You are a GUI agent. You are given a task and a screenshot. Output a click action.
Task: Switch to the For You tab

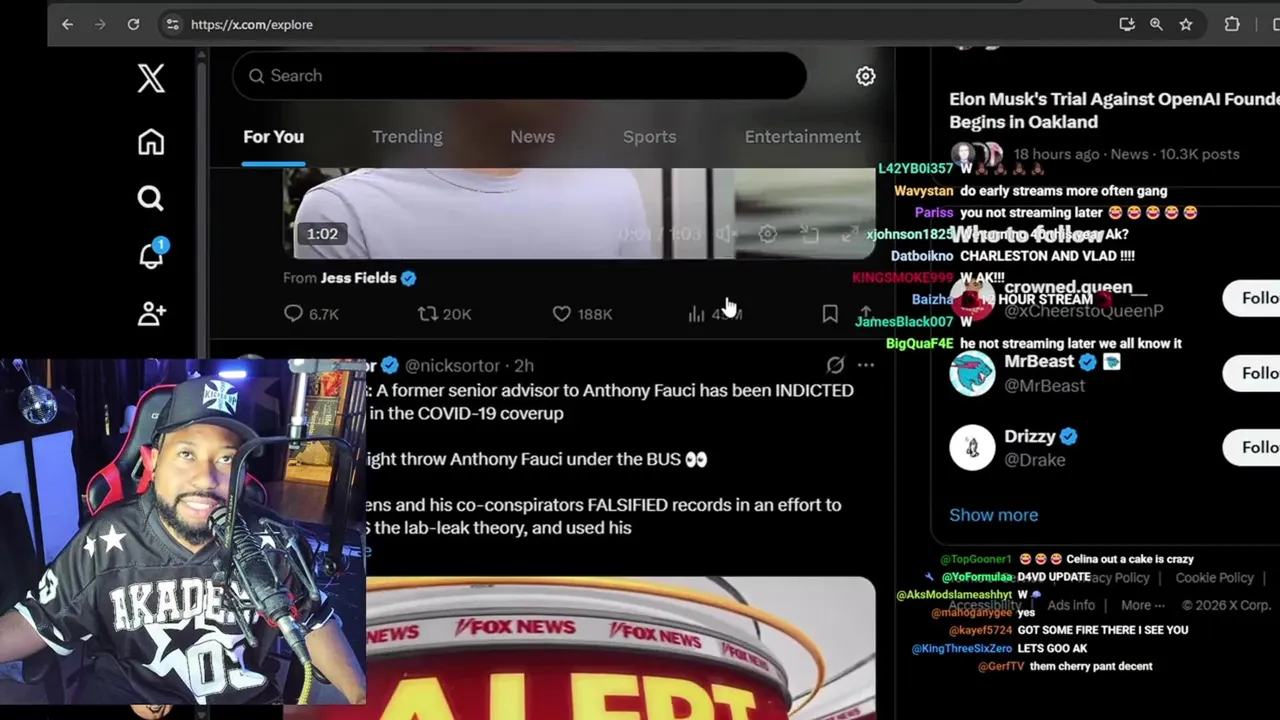click(x=273, y=137)
